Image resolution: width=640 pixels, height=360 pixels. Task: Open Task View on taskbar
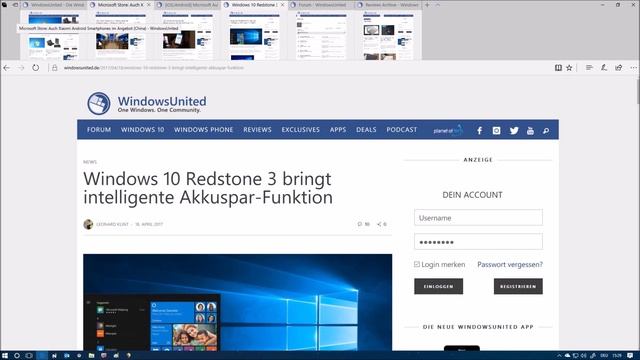[29, 356]
